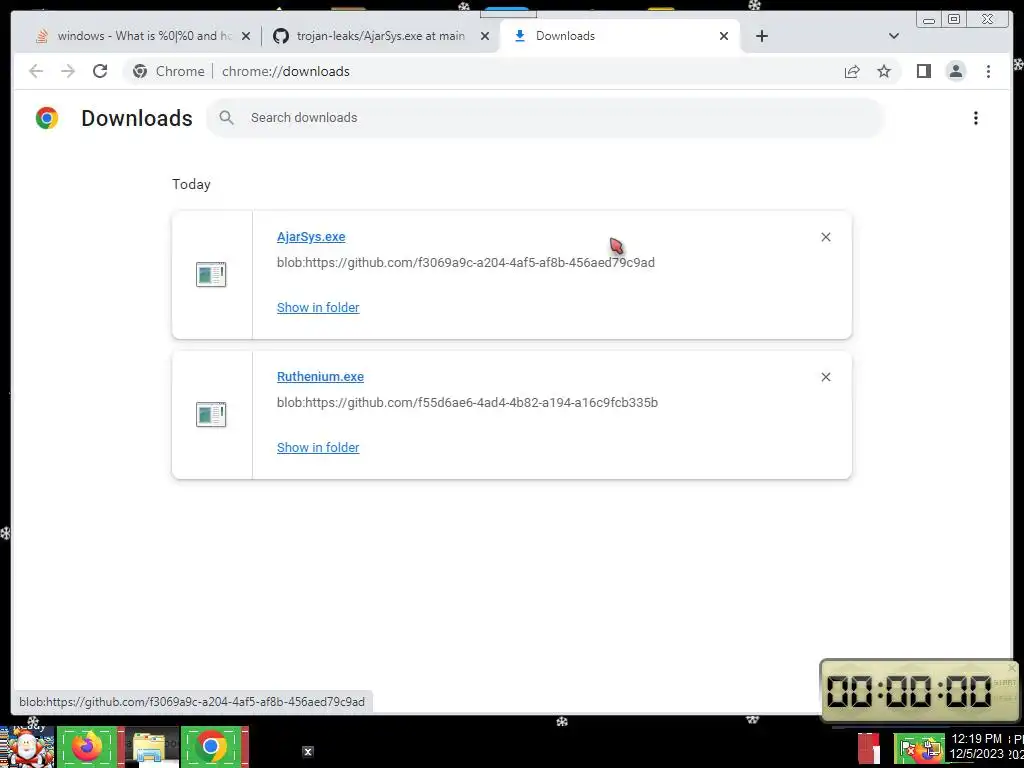Viewport: 1024px width, 768px height.
Task: Open Firefox from the taskbar
Action: (88, 746)
